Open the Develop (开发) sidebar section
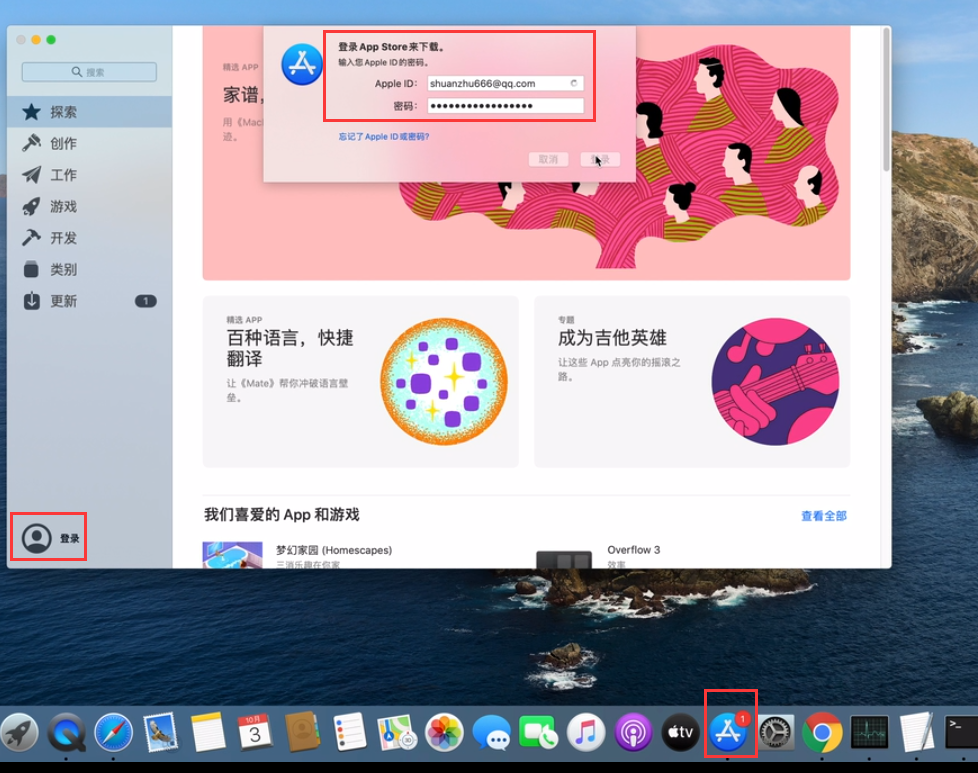 point(89,238)
